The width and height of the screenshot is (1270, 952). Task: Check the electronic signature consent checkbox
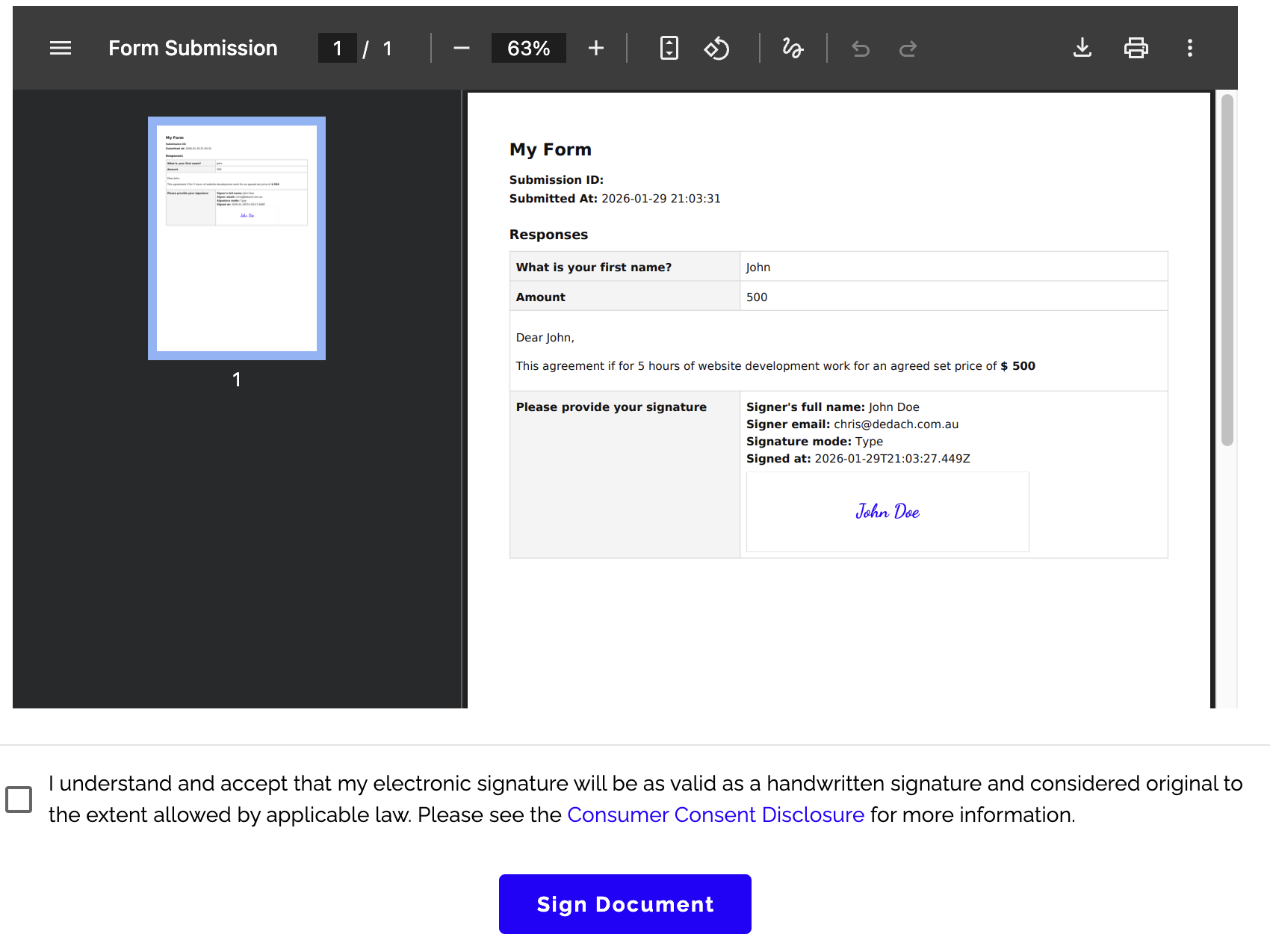click(19, 799)
